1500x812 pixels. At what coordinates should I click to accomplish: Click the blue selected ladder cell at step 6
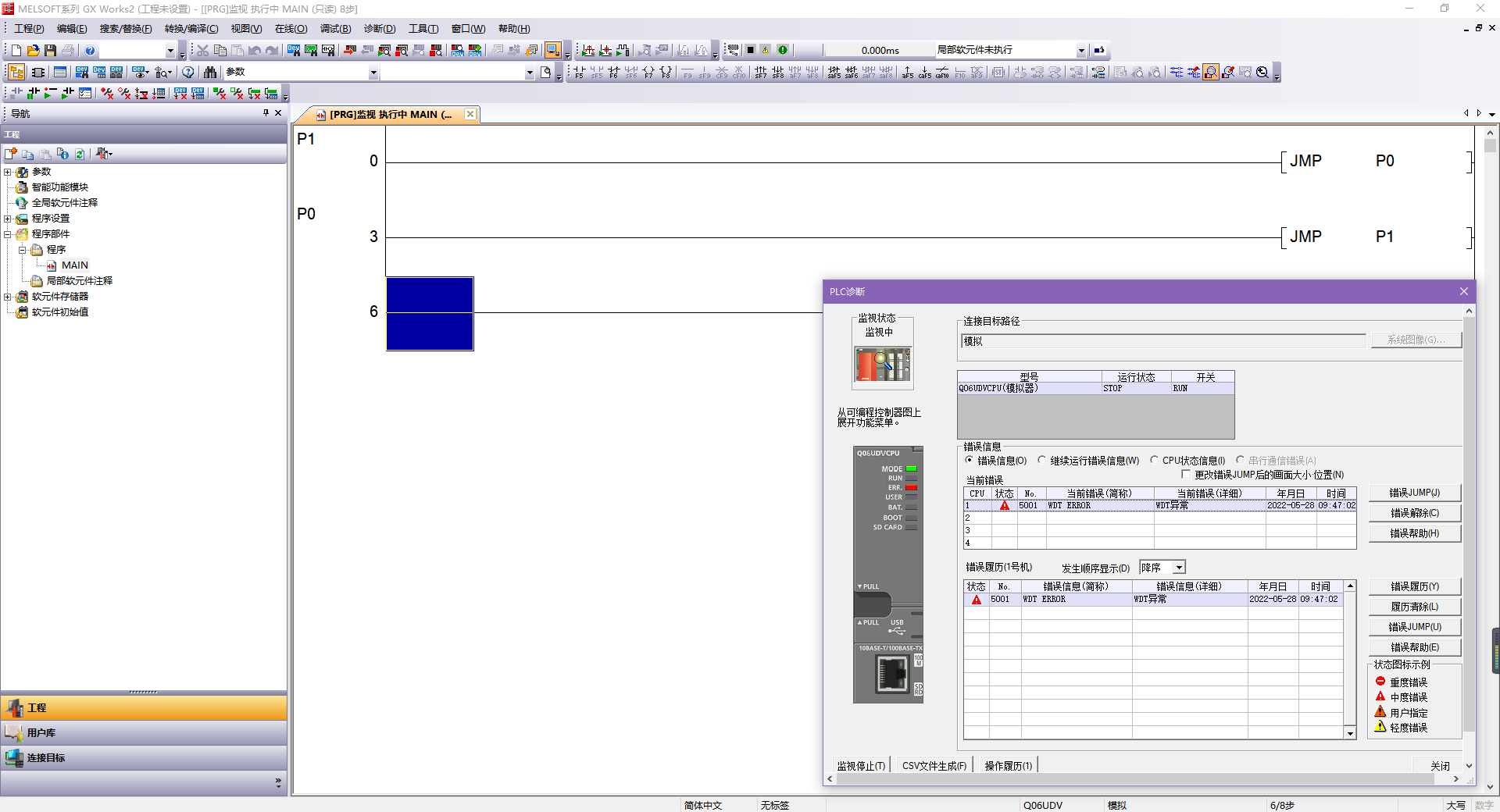[x=430, y=314]
